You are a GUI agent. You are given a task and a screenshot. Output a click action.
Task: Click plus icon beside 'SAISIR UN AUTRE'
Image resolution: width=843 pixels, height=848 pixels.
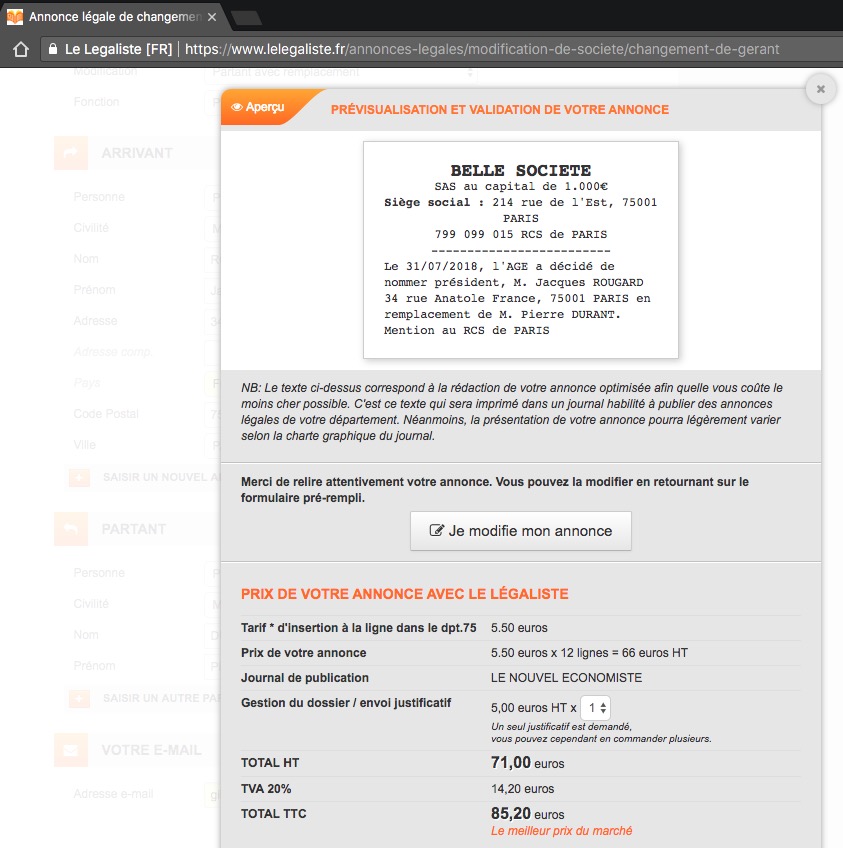point(79,699)
